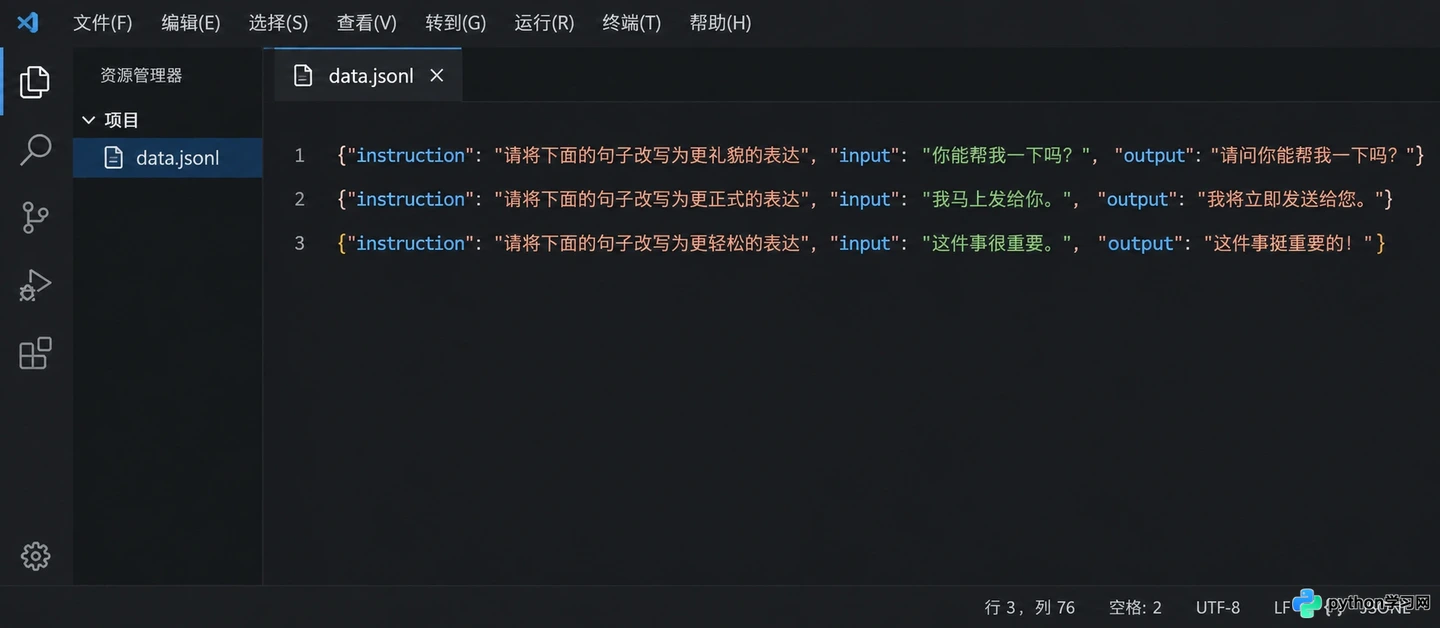The height and width of the screenshot is (628, 1440).
Task: Close the data.jsonl editor tab
Action: pyautogui.click(x=437, y=75)
